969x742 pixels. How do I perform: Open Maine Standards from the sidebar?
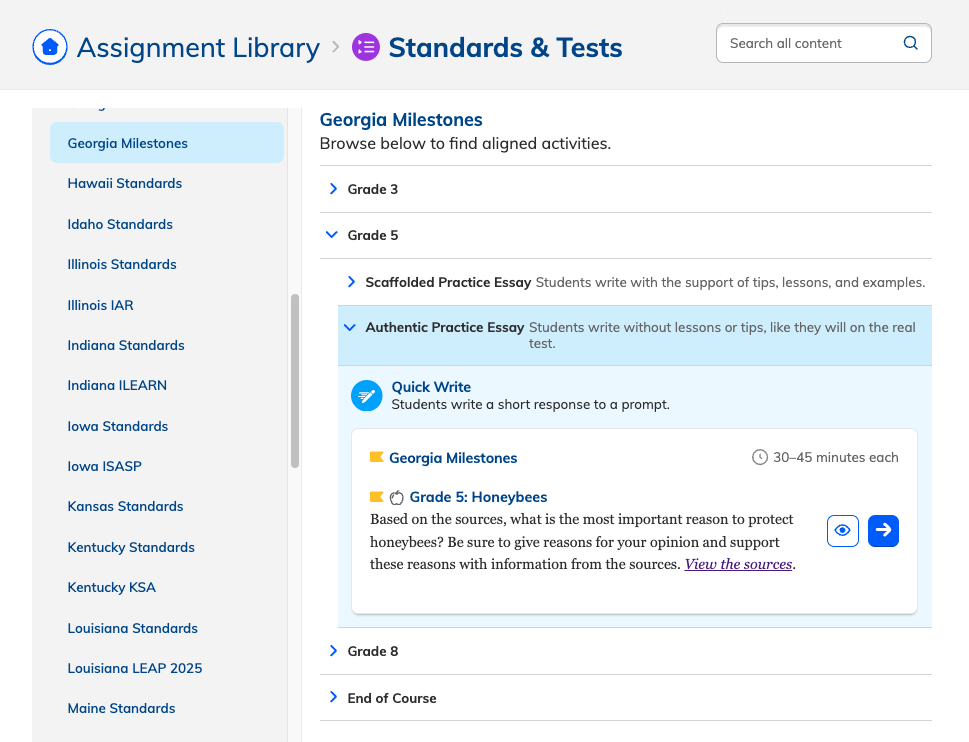point(121,709)
